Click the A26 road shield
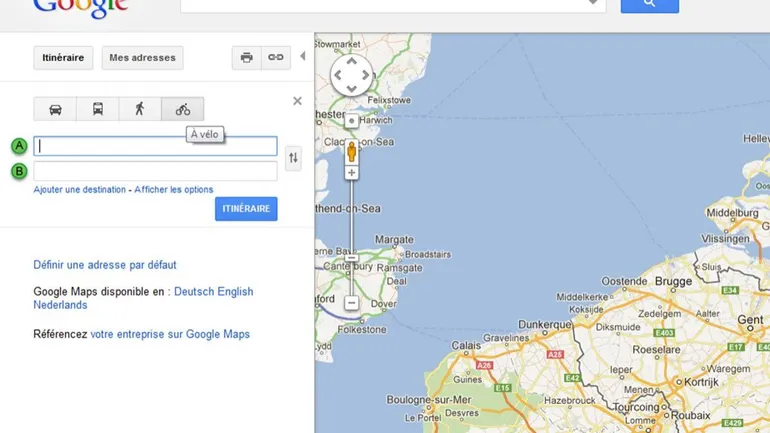Viewport: 770px width, 433px height. [484, 365]
